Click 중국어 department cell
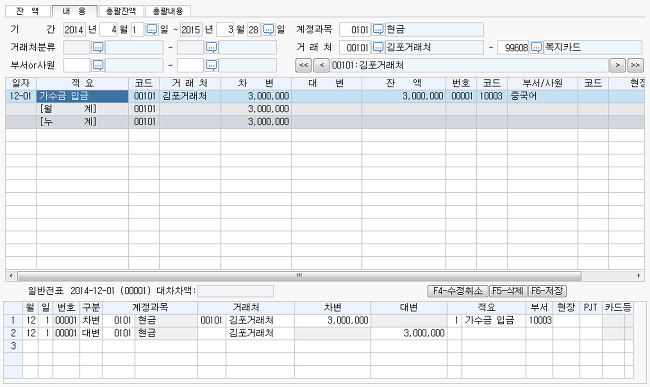This screenshot has width=650, height=387. (542, 96)
